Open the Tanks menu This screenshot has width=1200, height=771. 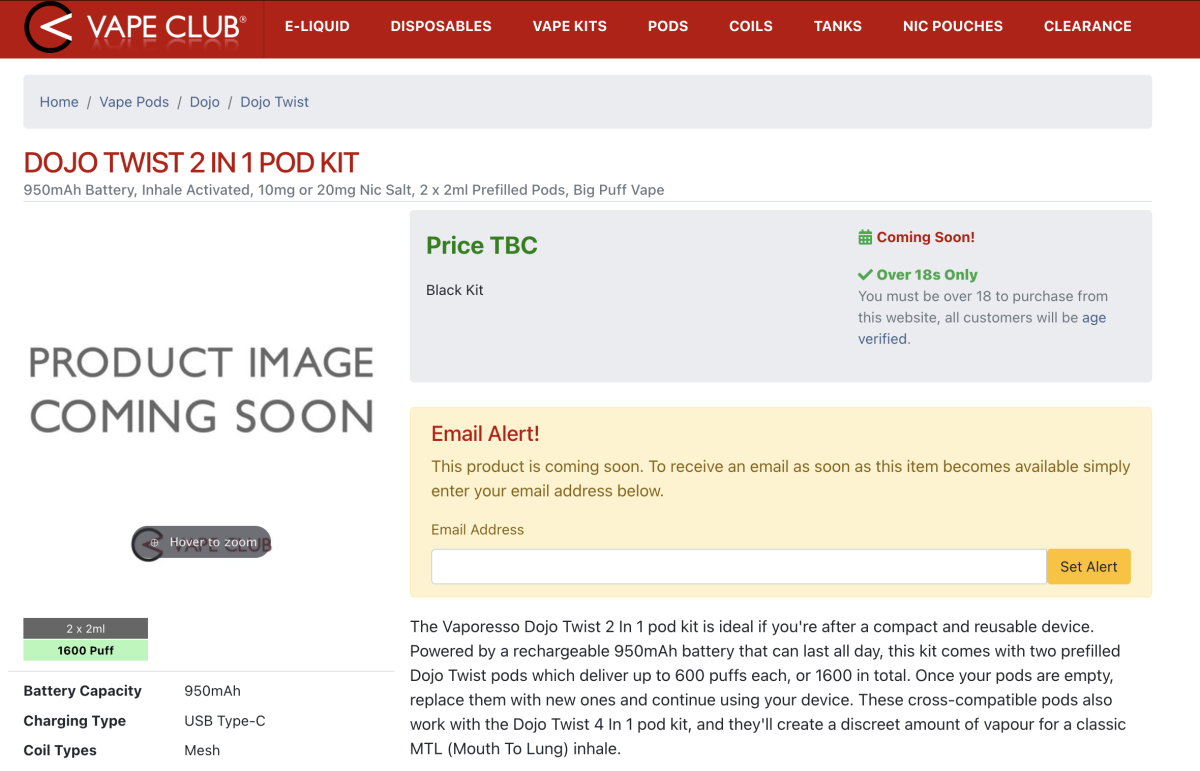838,27
